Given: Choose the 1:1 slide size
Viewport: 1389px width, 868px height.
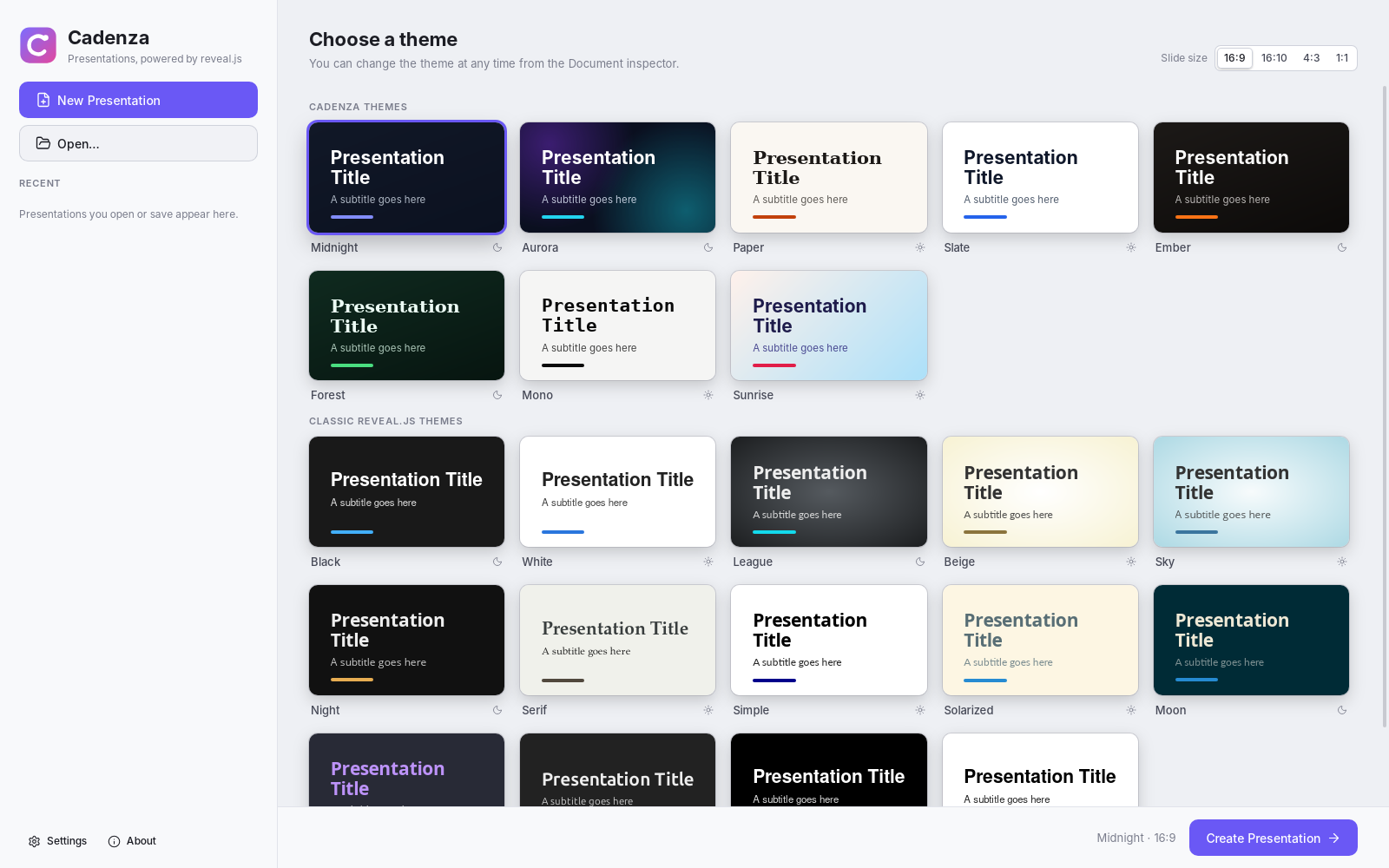Looking at the screenshot, I should point(1342,58).
